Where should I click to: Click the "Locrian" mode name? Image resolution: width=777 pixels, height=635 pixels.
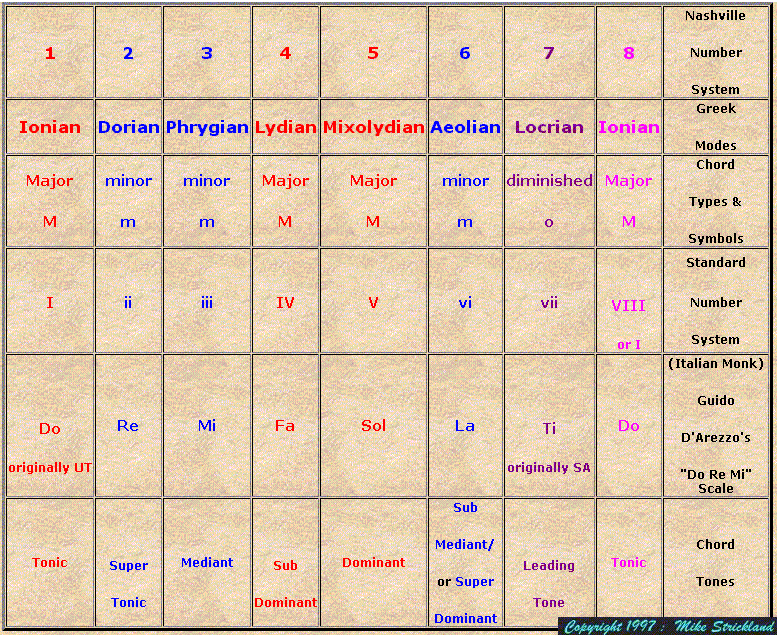[549, 127]
